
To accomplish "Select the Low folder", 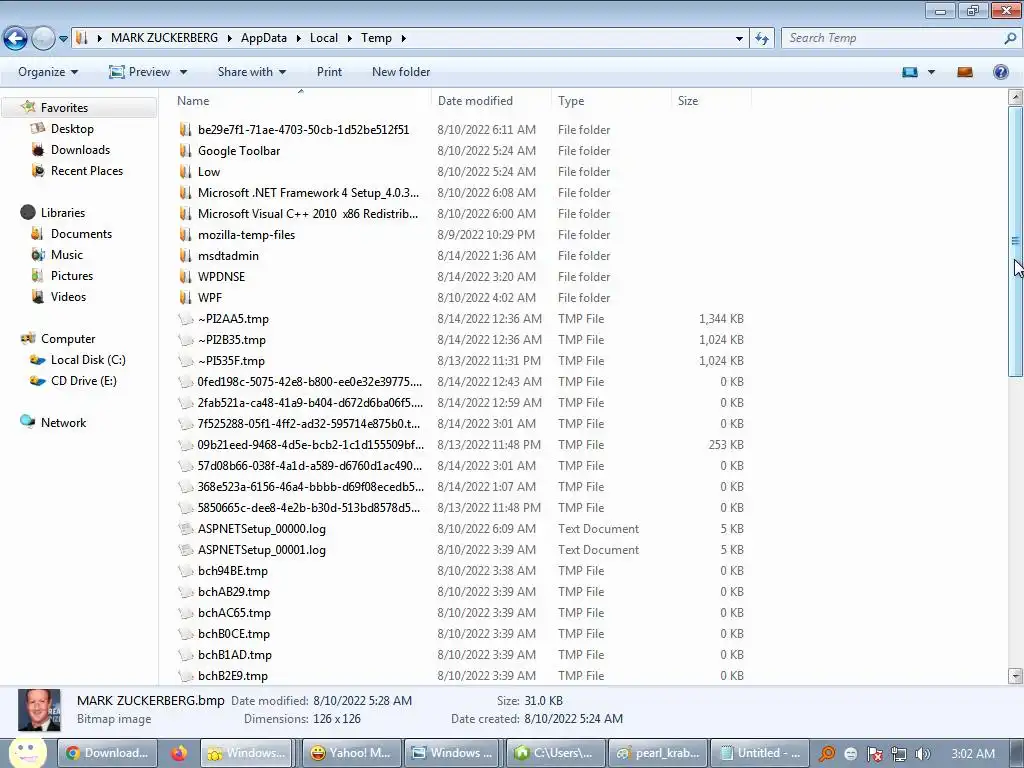I will tap(209, 172).
